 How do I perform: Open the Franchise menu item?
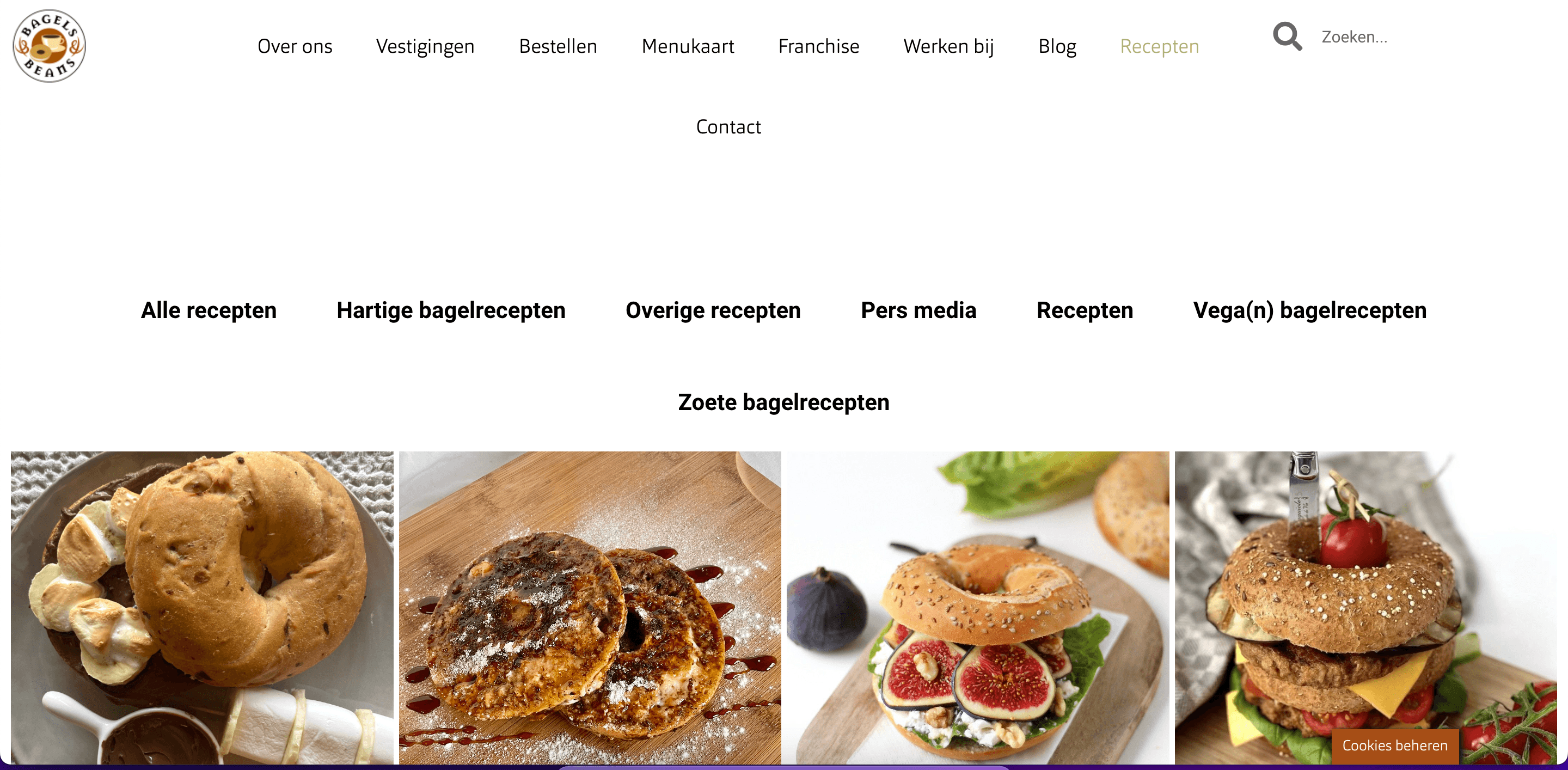pyautogui.click(x=819, y=46)
